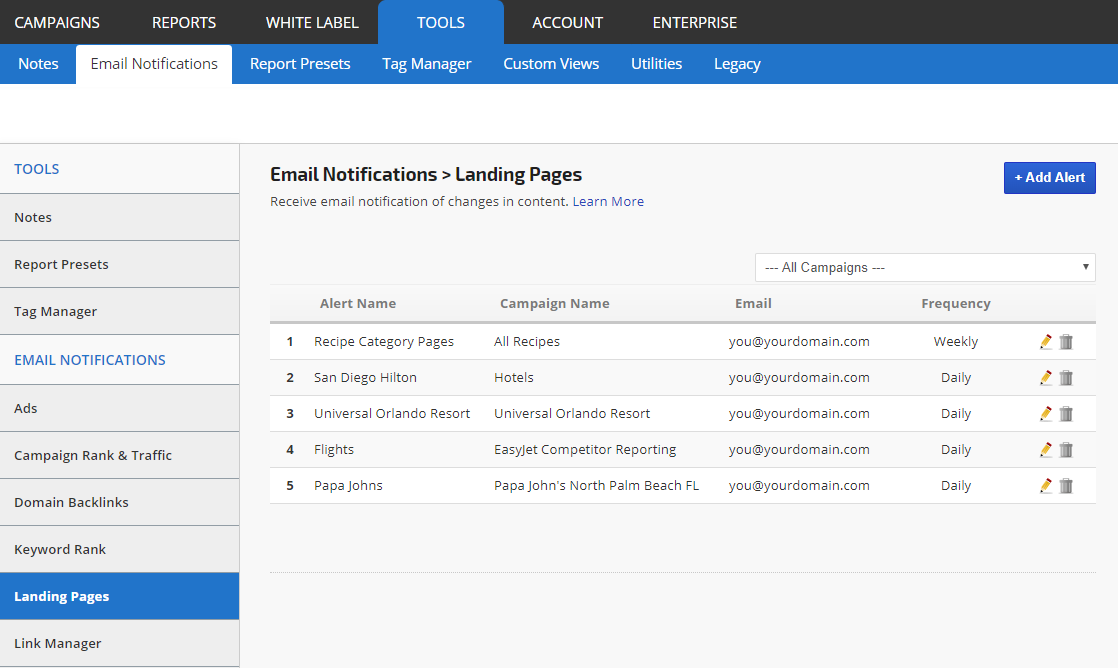The width and height of the screenshot is (1118, 668).
Task: Trash the Flights alert row
Action: [x=1066, y=450]
